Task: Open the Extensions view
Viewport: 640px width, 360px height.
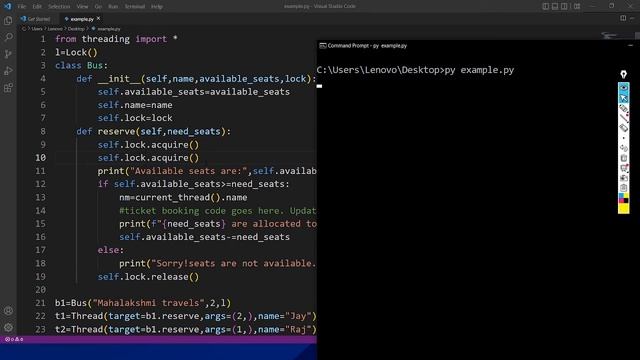Action: (x=8, y=88)
